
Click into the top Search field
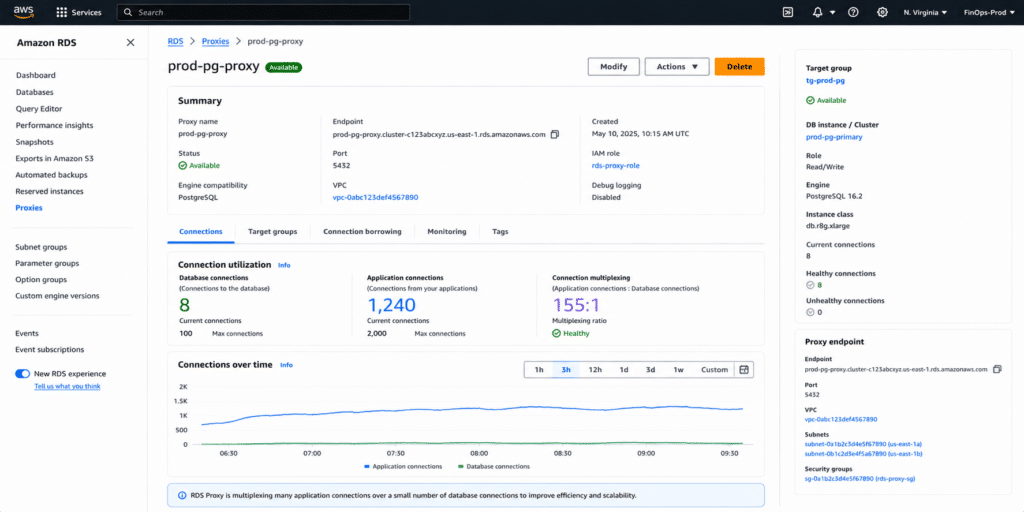[x=263, y=12]
